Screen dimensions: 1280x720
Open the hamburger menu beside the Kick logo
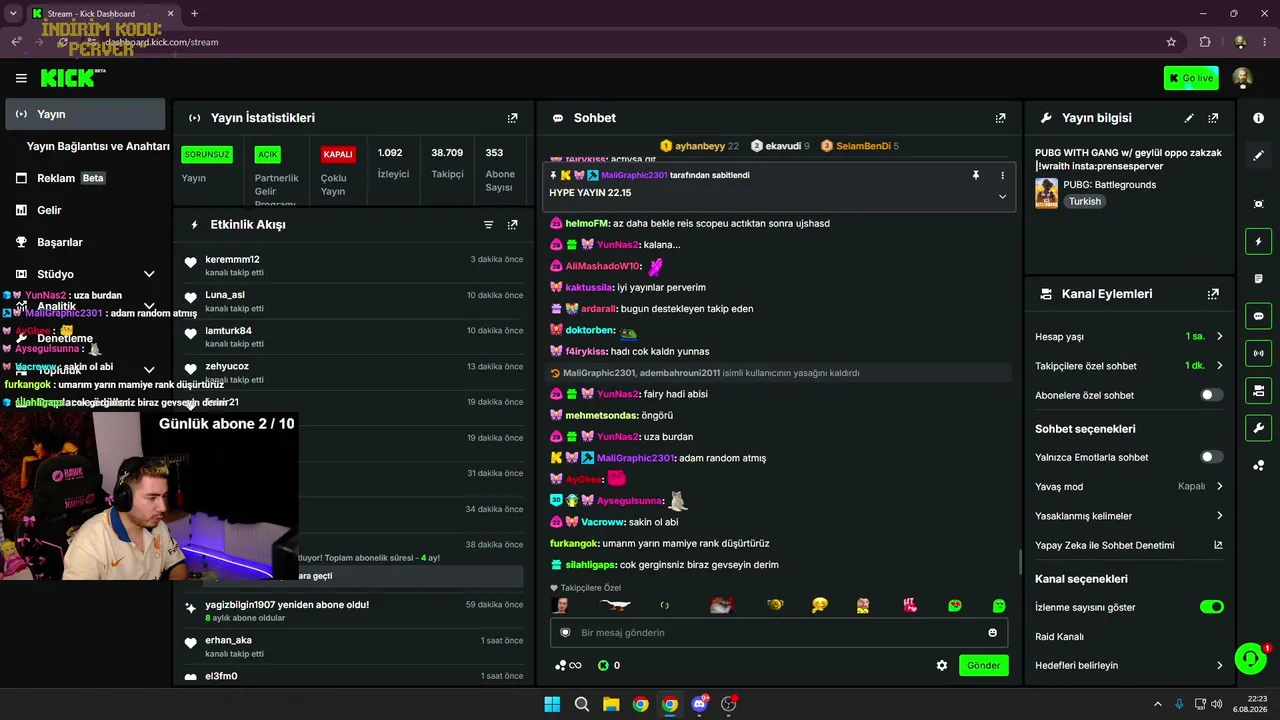[21, 78]
